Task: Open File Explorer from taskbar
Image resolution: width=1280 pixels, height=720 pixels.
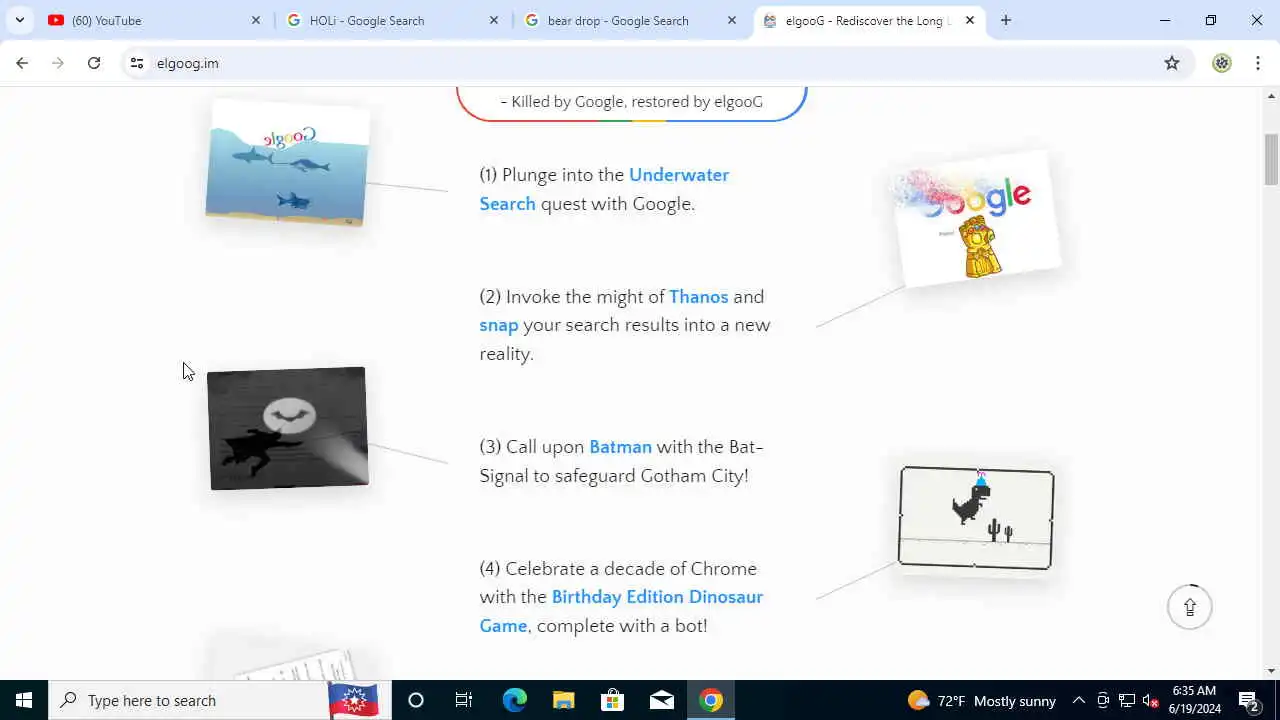Action: click(x=563, y=700)
